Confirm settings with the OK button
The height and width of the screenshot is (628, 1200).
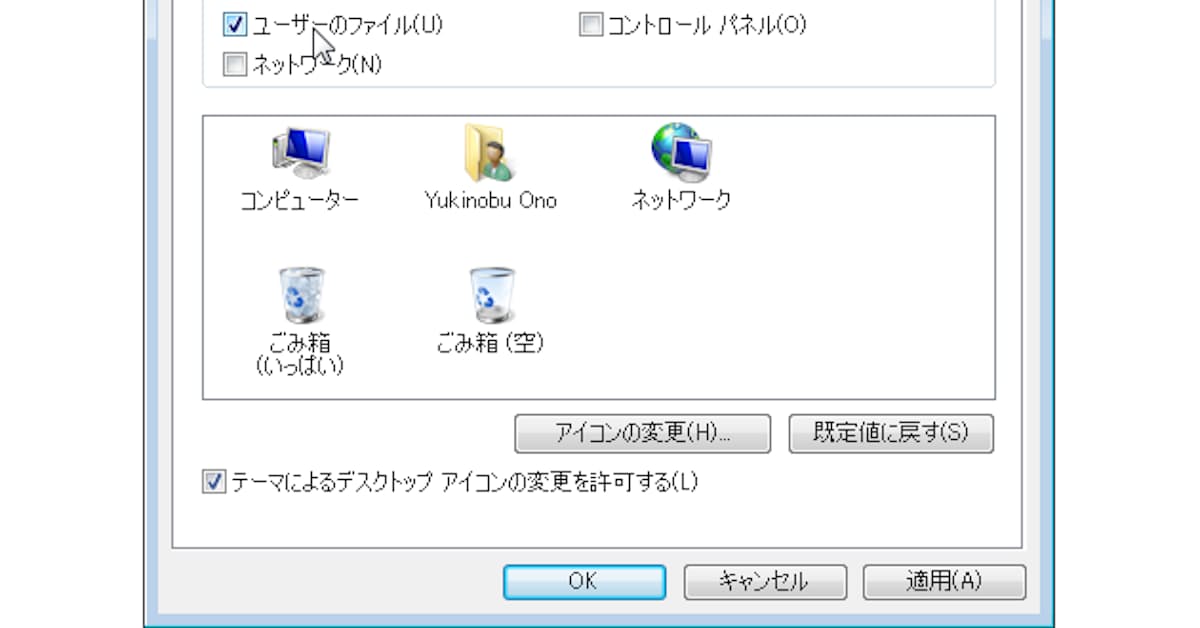pos(584,581)
